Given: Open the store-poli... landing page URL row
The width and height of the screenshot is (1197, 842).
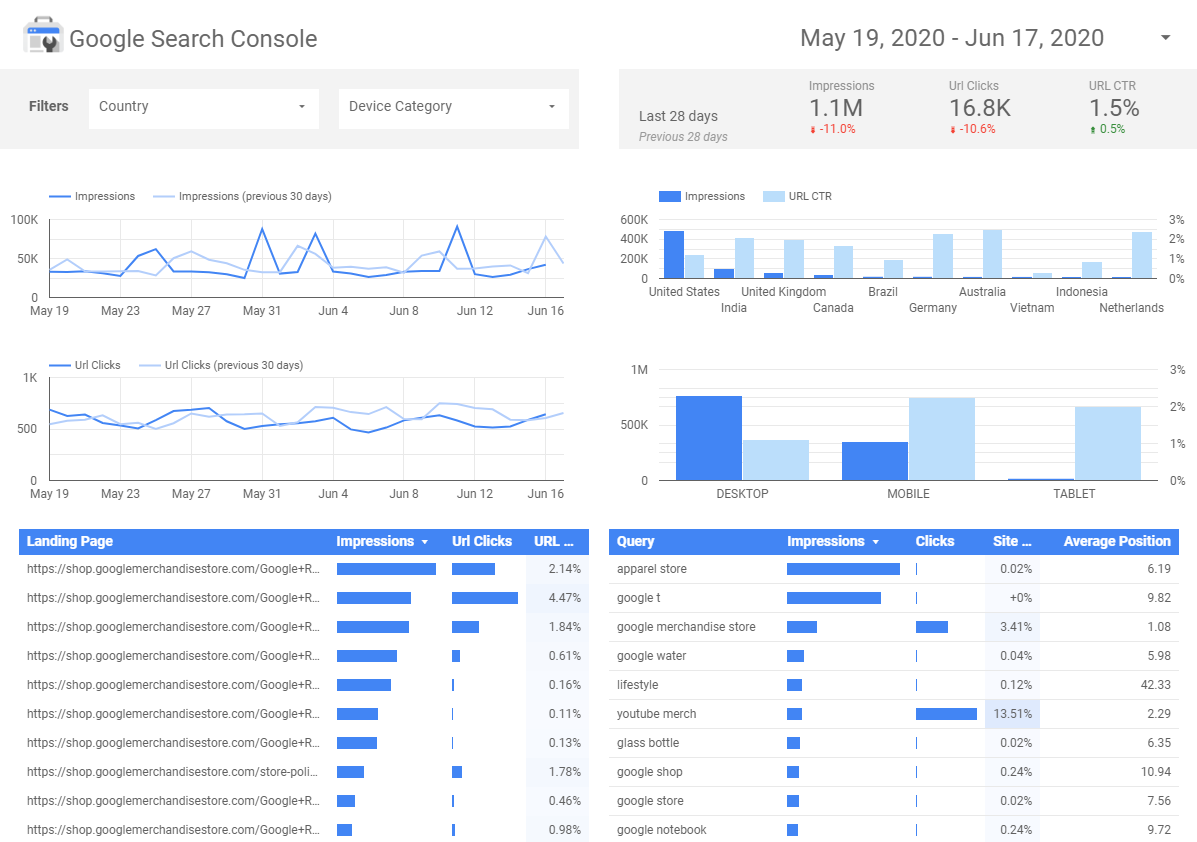Looking at the screenshot, I should click(173, 772).
